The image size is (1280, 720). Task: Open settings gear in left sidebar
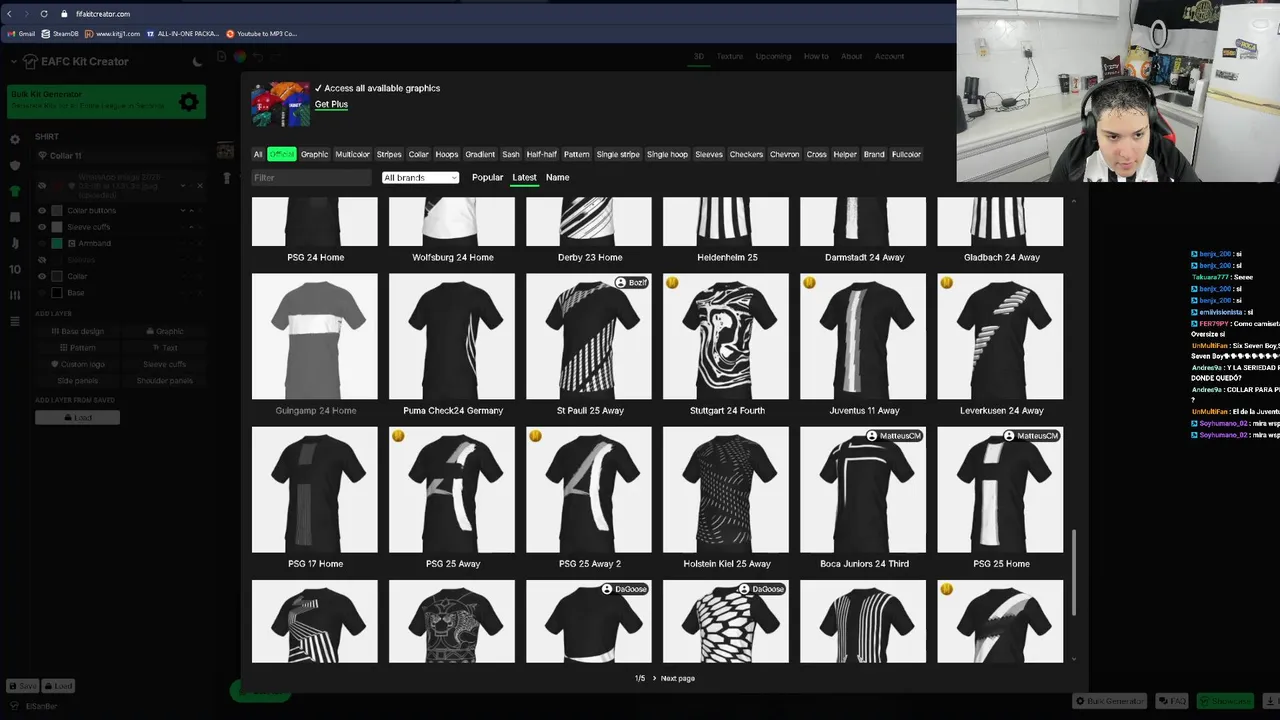tap(14, 140)
